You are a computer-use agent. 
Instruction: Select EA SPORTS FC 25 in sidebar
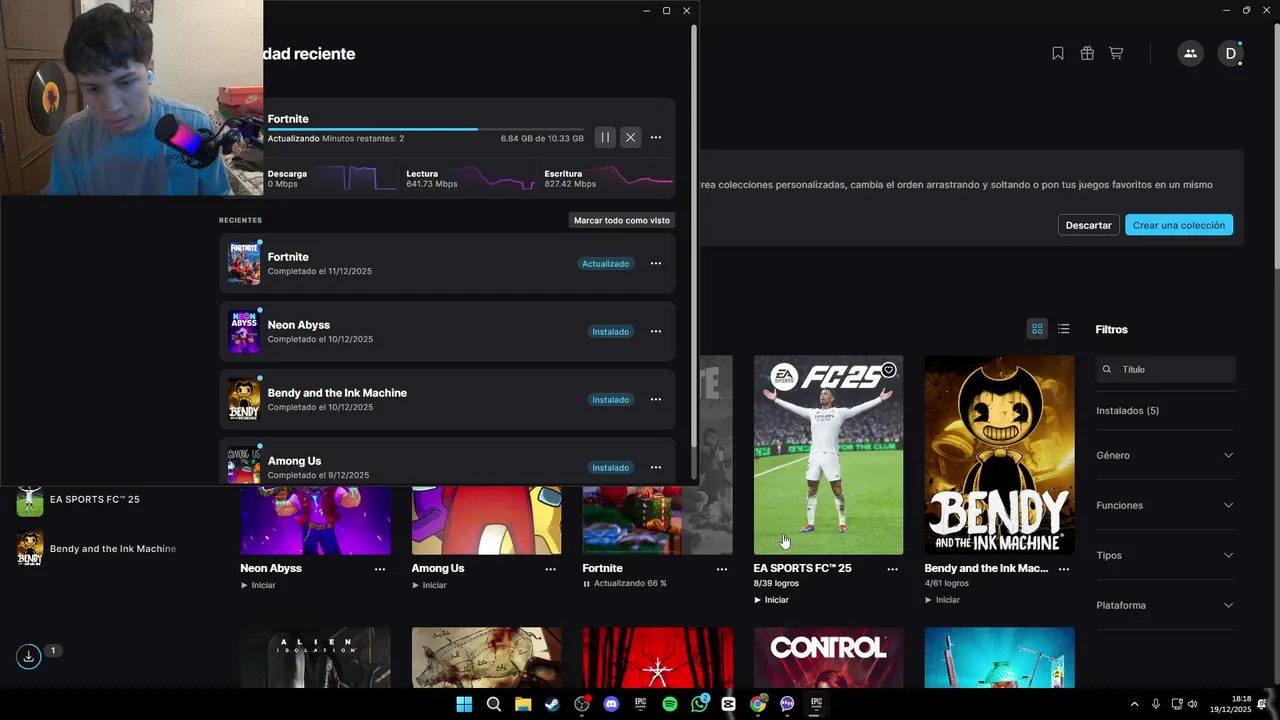click(96, 499)
